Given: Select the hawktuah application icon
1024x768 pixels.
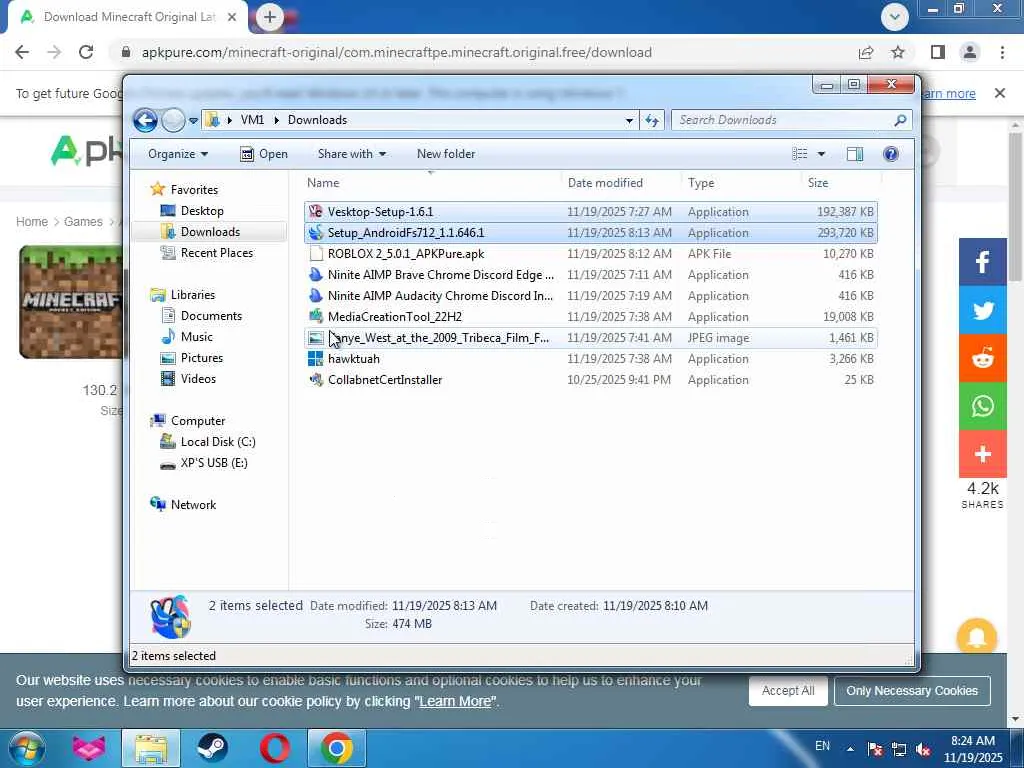Looking at the screenshot, I should click(x=316, y=359).
